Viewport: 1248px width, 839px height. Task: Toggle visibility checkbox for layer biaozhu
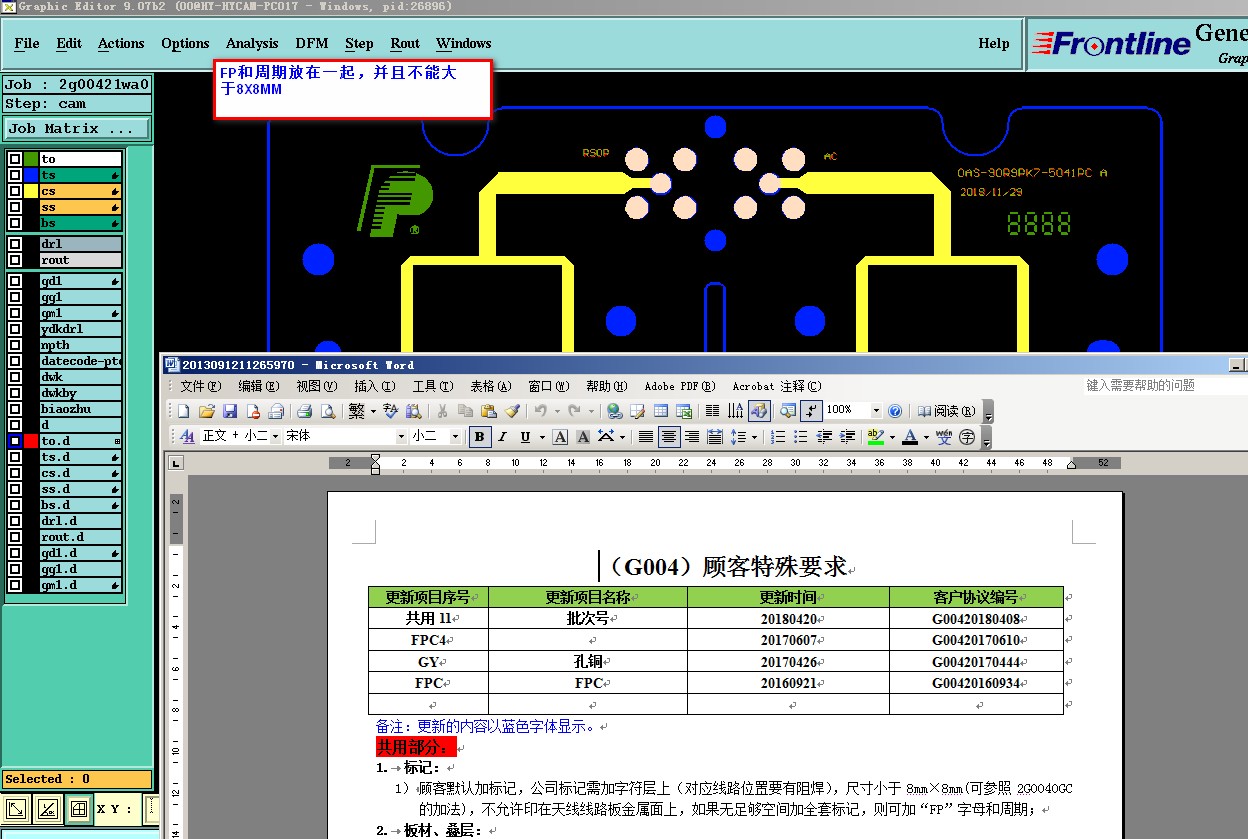tap(15, 409)
